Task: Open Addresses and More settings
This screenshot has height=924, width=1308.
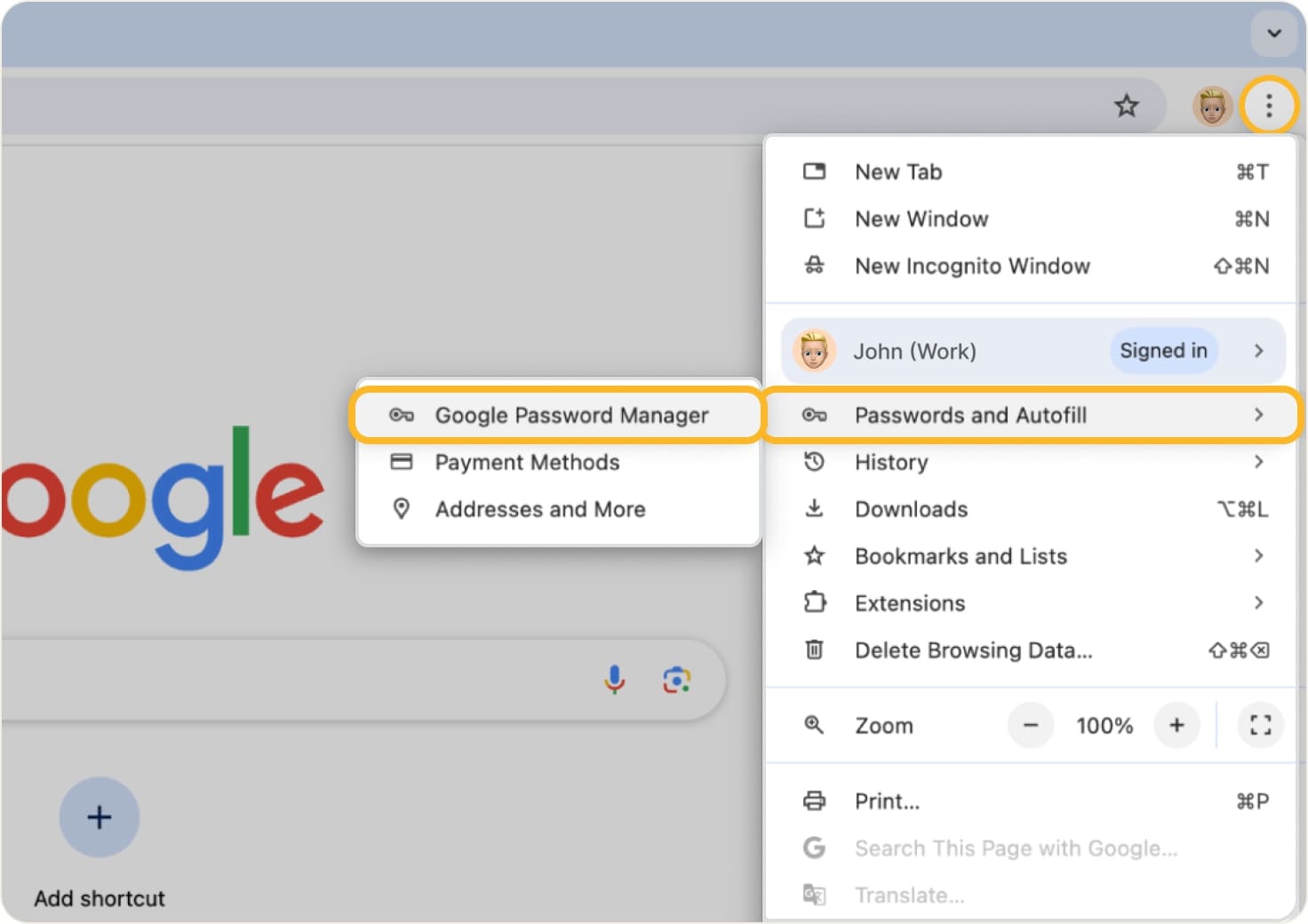Action: click(539, 509)
